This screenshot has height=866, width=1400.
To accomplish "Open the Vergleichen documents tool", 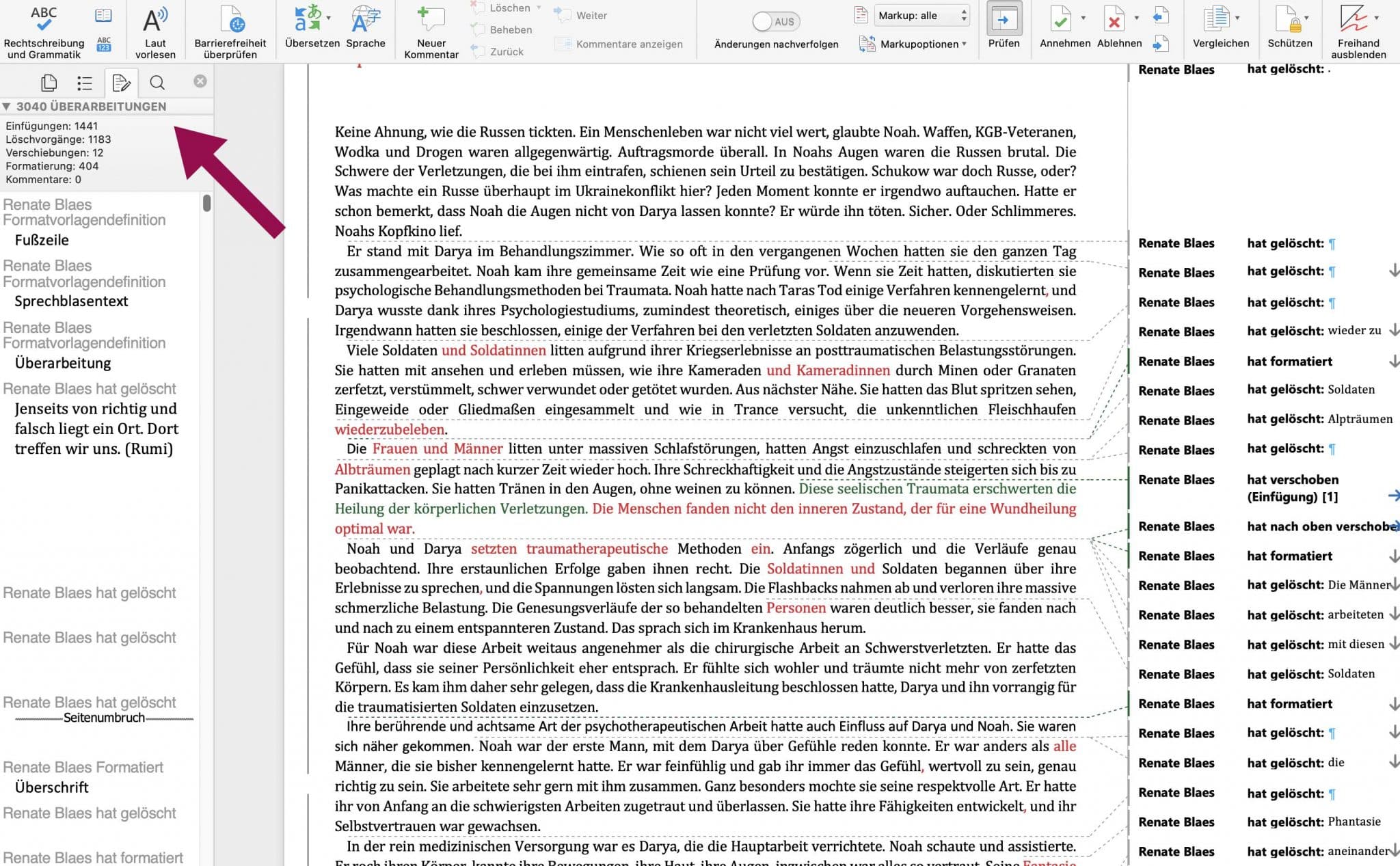I will 1217,19.
